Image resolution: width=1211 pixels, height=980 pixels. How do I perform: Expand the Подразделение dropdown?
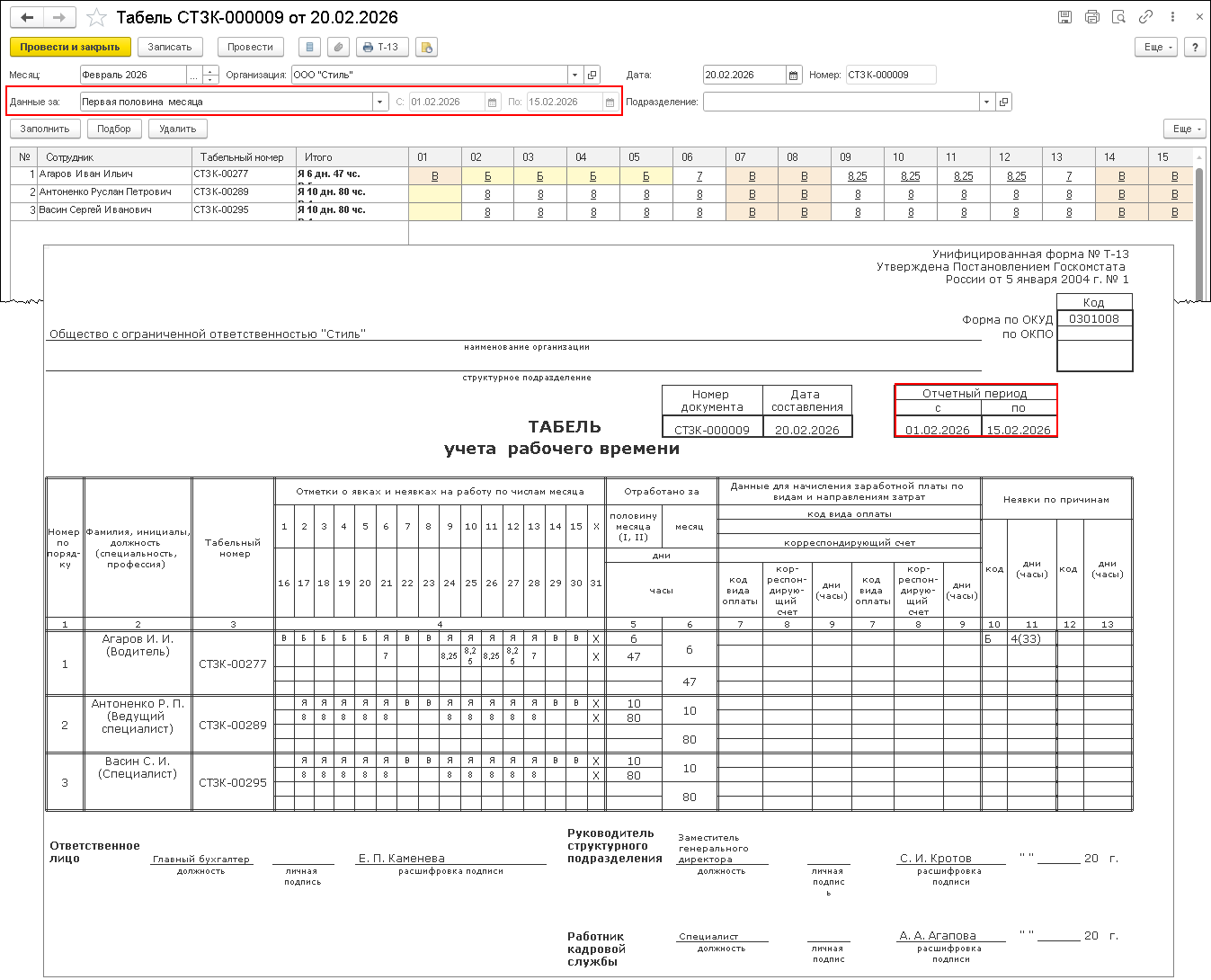[x=987, y=102]
